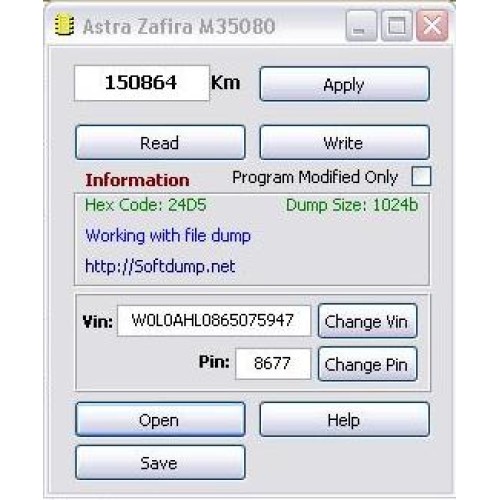Minimize the Astra Zafira M35080 window

[361, 26]
